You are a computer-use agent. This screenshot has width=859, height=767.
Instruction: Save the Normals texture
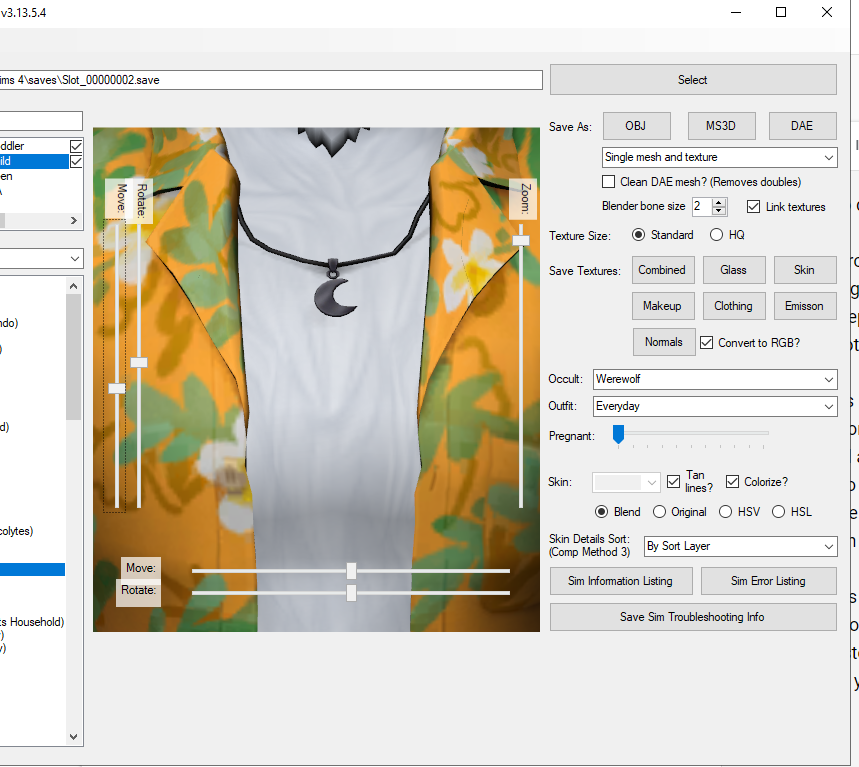point(663,342)
